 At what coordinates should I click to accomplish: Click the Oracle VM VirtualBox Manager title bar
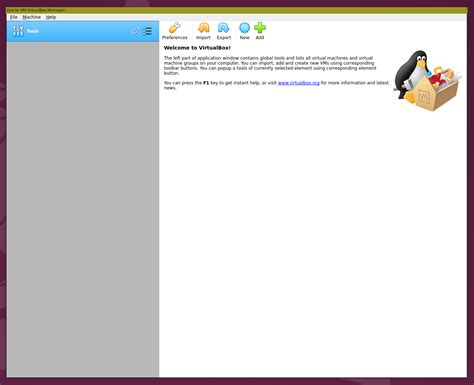tap(237, 10)
